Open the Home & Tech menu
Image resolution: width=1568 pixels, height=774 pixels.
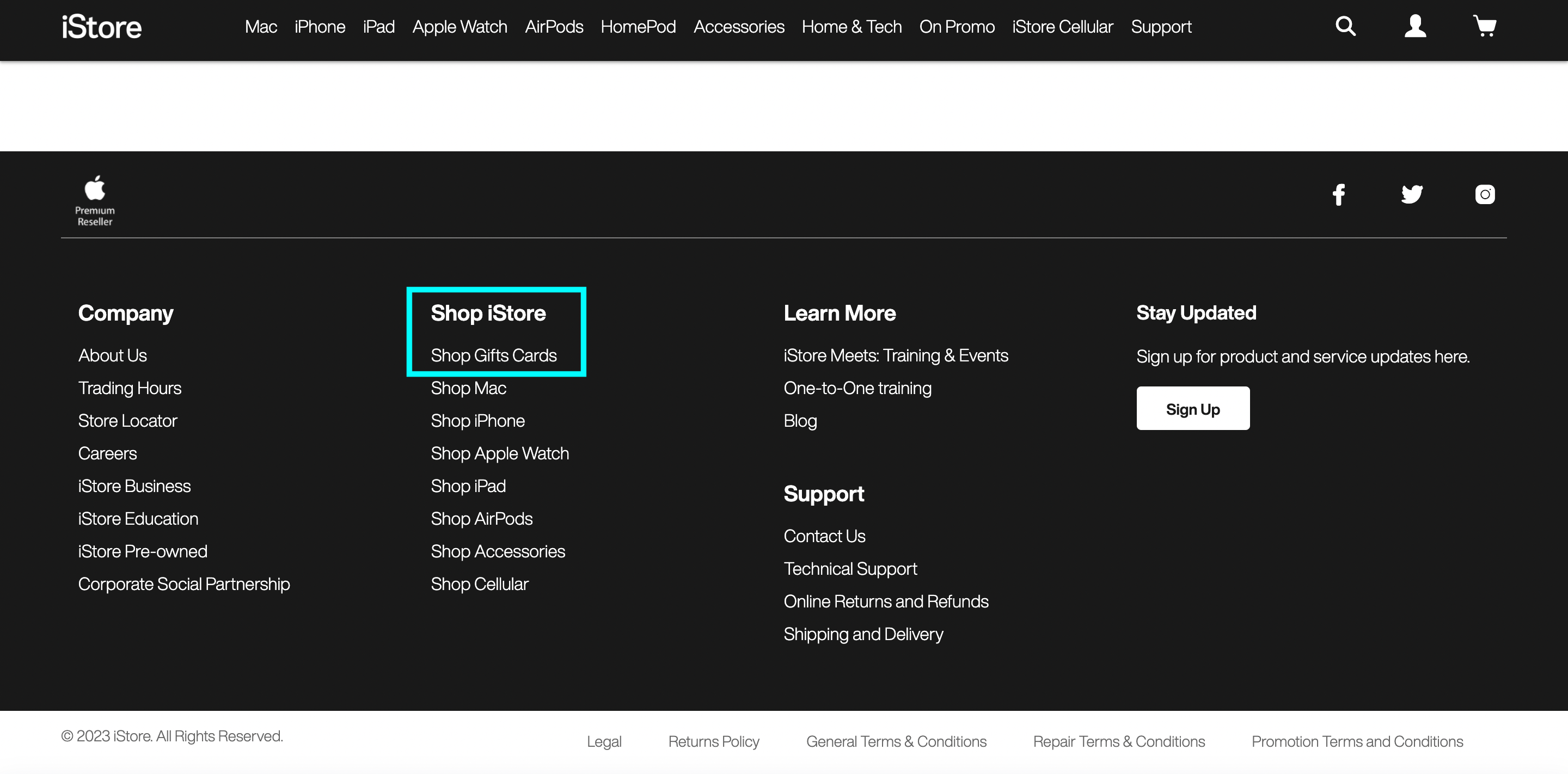[x=852, y=27]
